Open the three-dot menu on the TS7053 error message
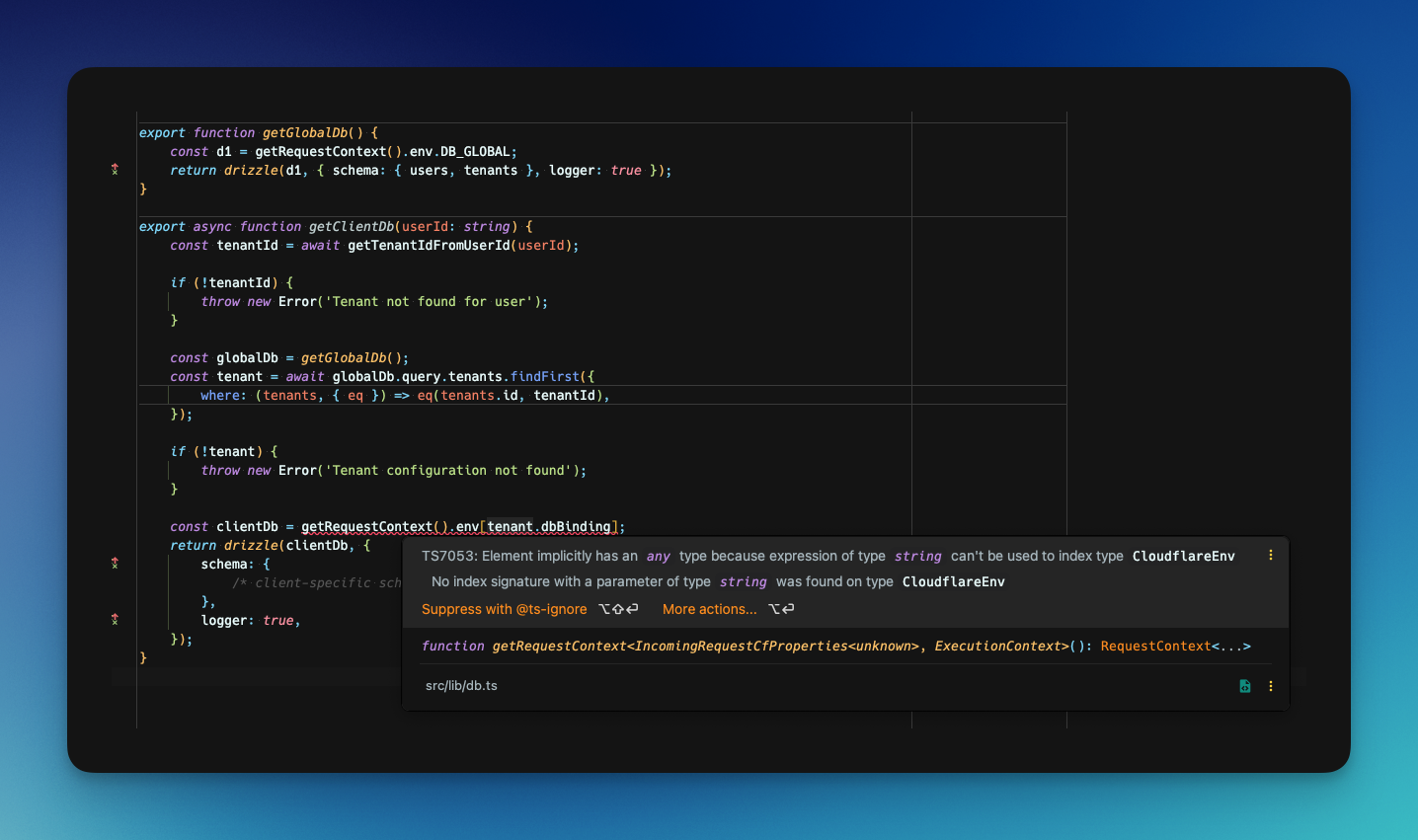The image size is (1418, 840). click(1271, 556)
